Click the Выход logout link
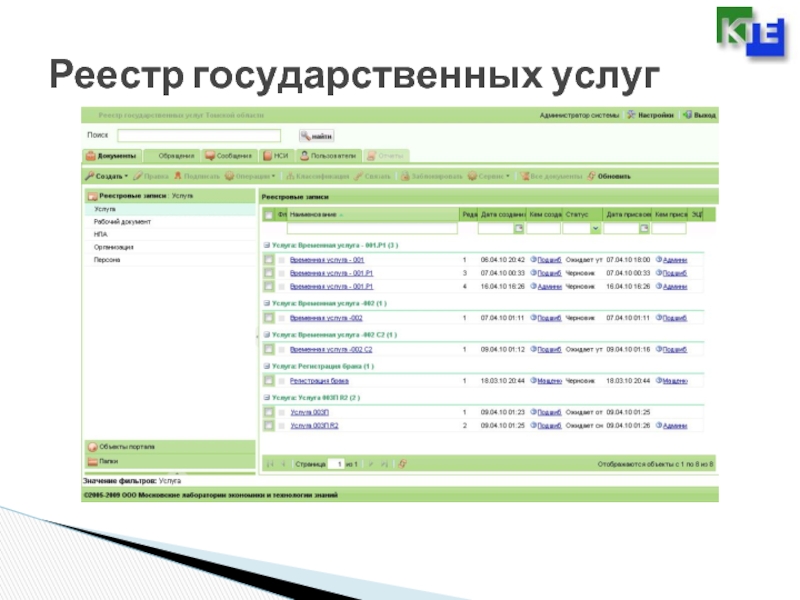The image size is (800, 600). (700, 115)
